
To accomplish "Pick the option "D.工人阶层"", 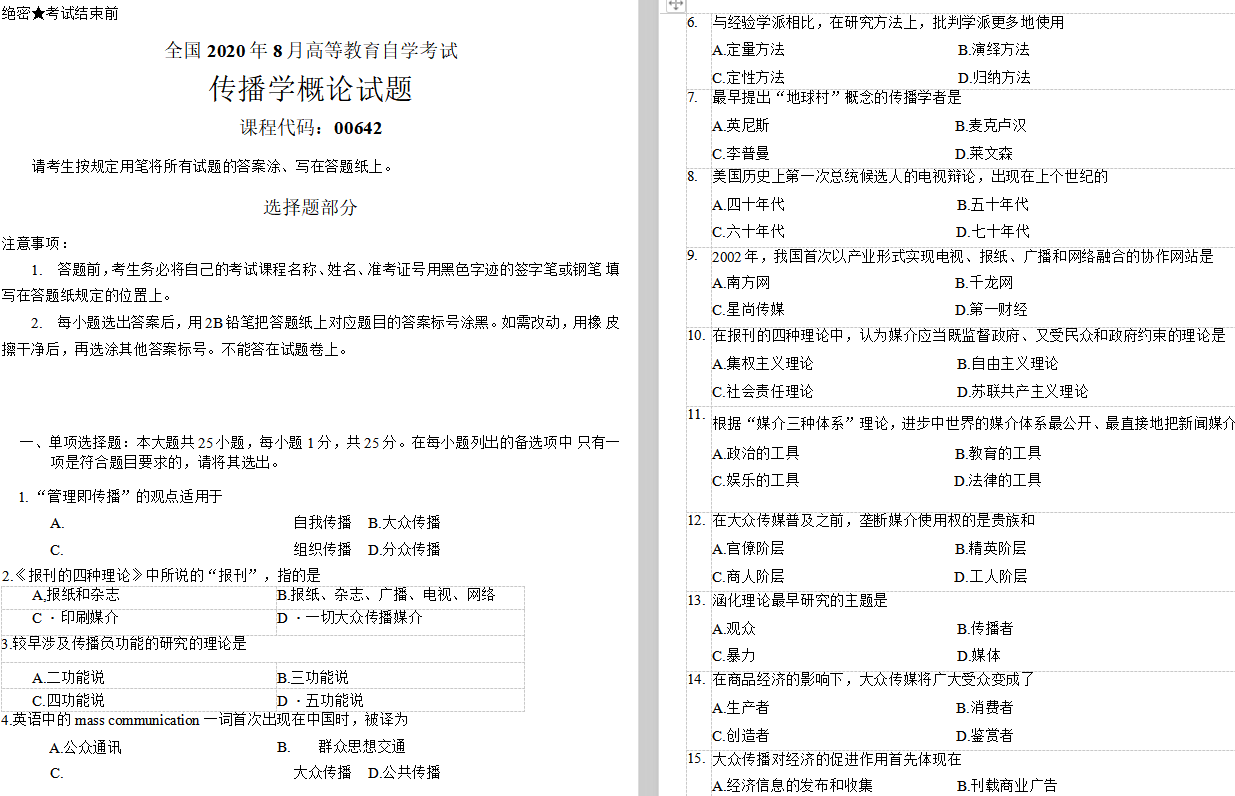I will point(991,577).
